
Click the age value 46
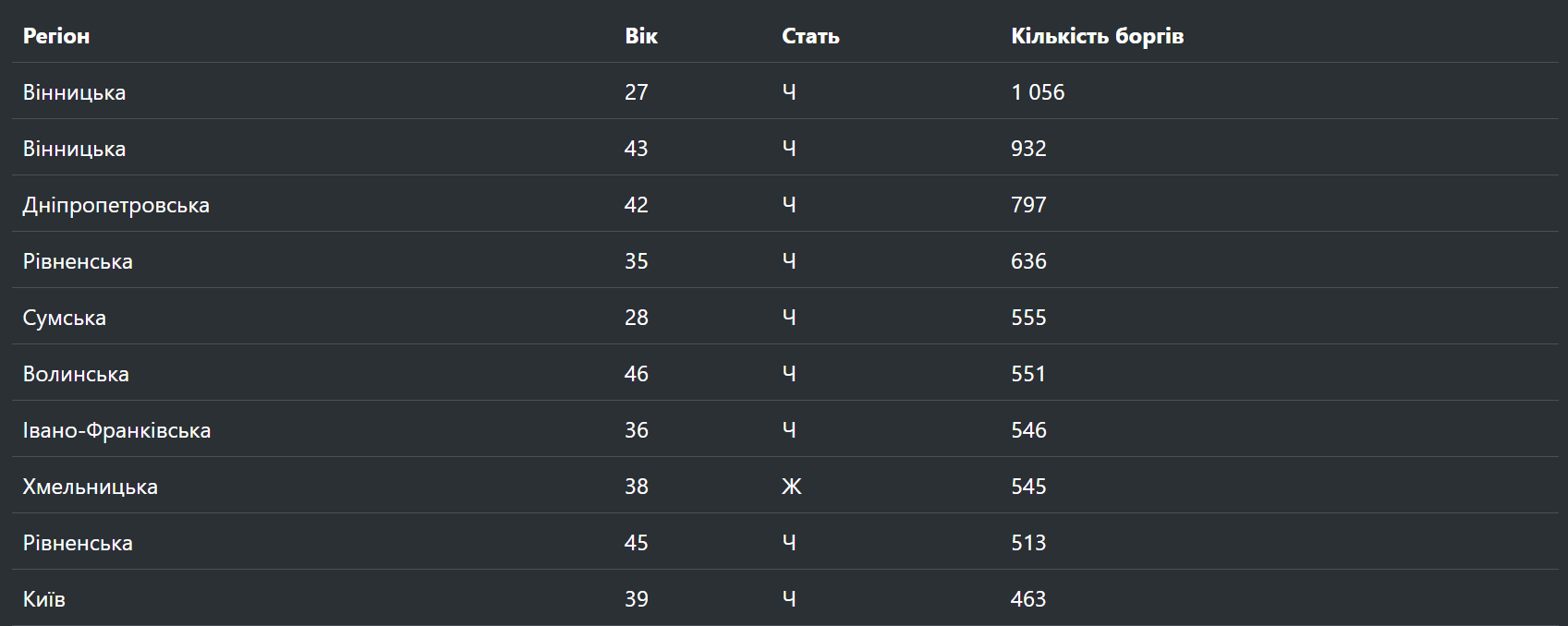pyautogui.click(x=637, y=374)
